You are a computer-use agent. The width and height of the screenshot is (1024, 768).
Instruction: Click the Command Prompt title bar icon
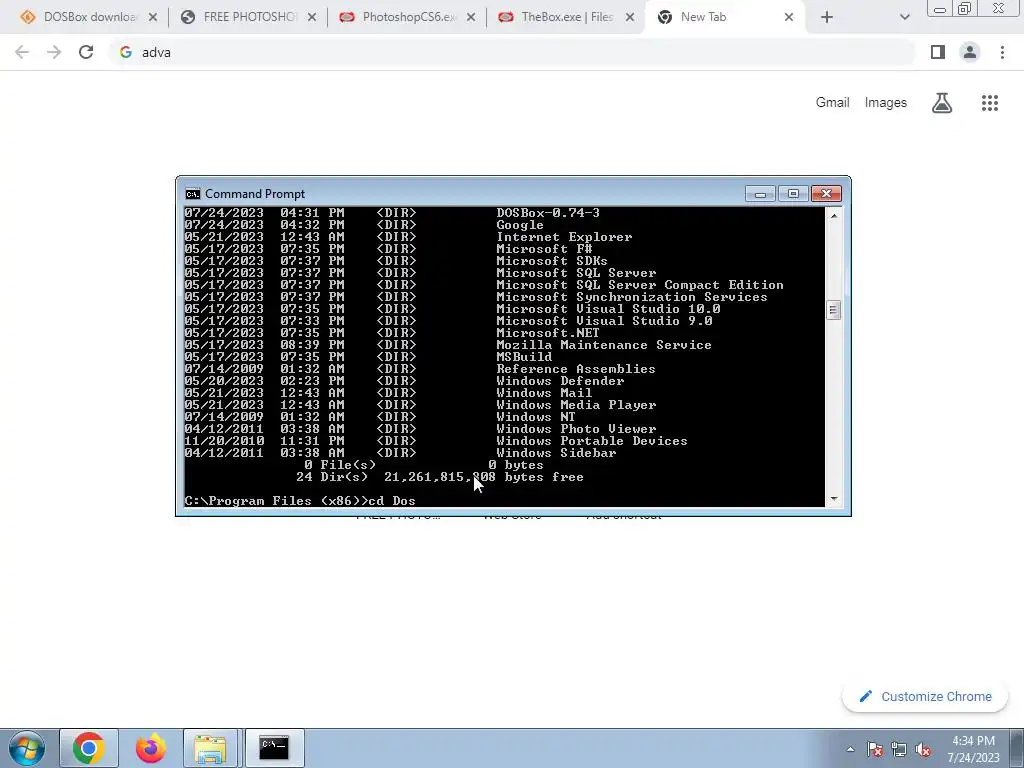[192, 194]
